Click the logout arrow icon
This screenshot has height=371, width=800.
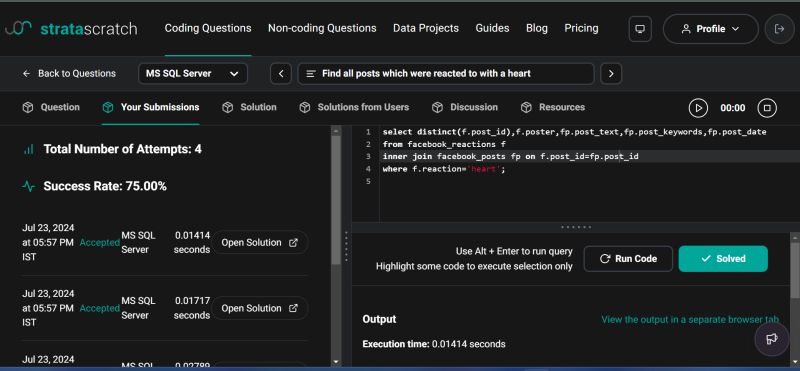[x=779, y=29]
